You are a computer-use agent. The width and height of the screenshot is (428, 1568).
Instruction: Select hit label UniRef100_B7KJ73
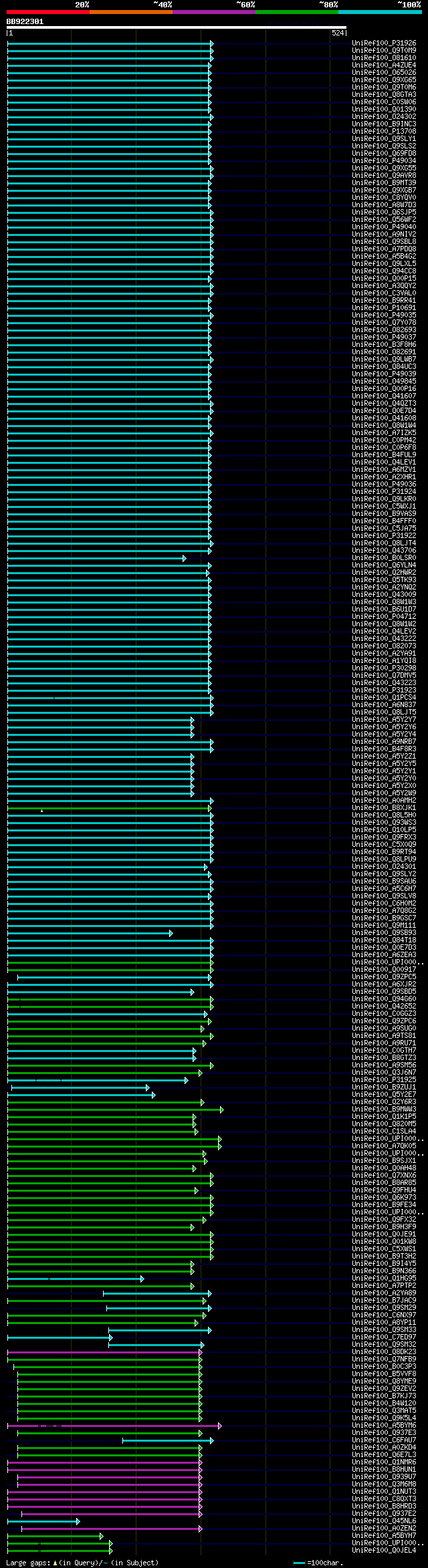coord(384,1396)
